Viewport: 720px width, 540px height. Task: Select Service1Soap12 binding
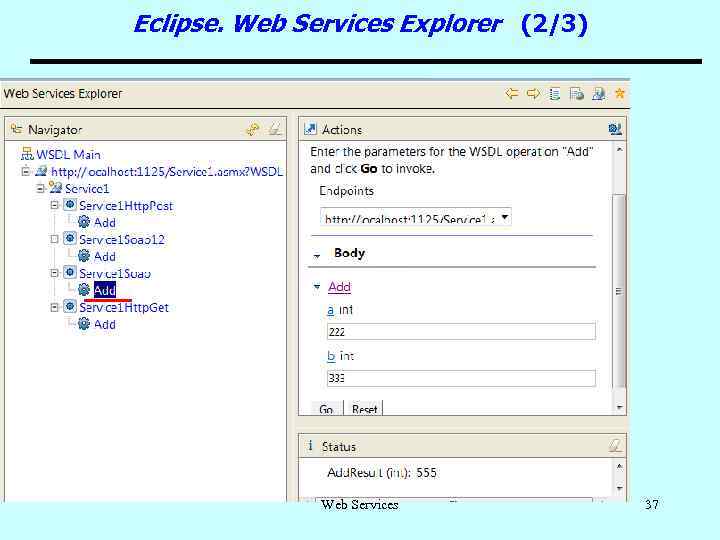[122, 240]
